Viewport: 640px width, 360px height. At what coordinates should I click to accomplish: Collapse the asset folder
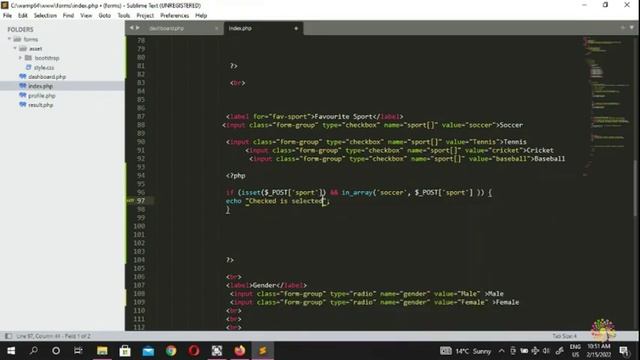pos(15,49)
